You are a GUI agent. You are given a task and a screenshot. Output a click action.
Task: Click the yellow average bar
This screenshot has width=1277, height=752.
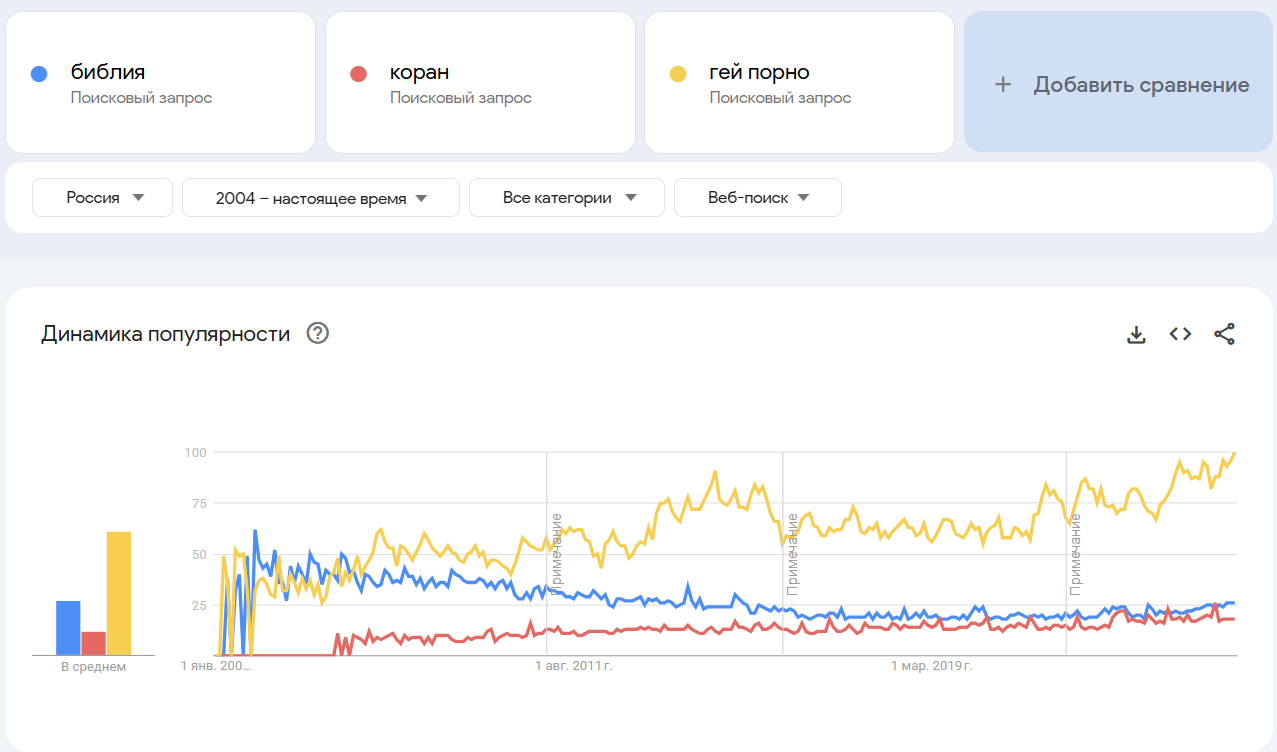pyautogui.click(x=119, y=593)
